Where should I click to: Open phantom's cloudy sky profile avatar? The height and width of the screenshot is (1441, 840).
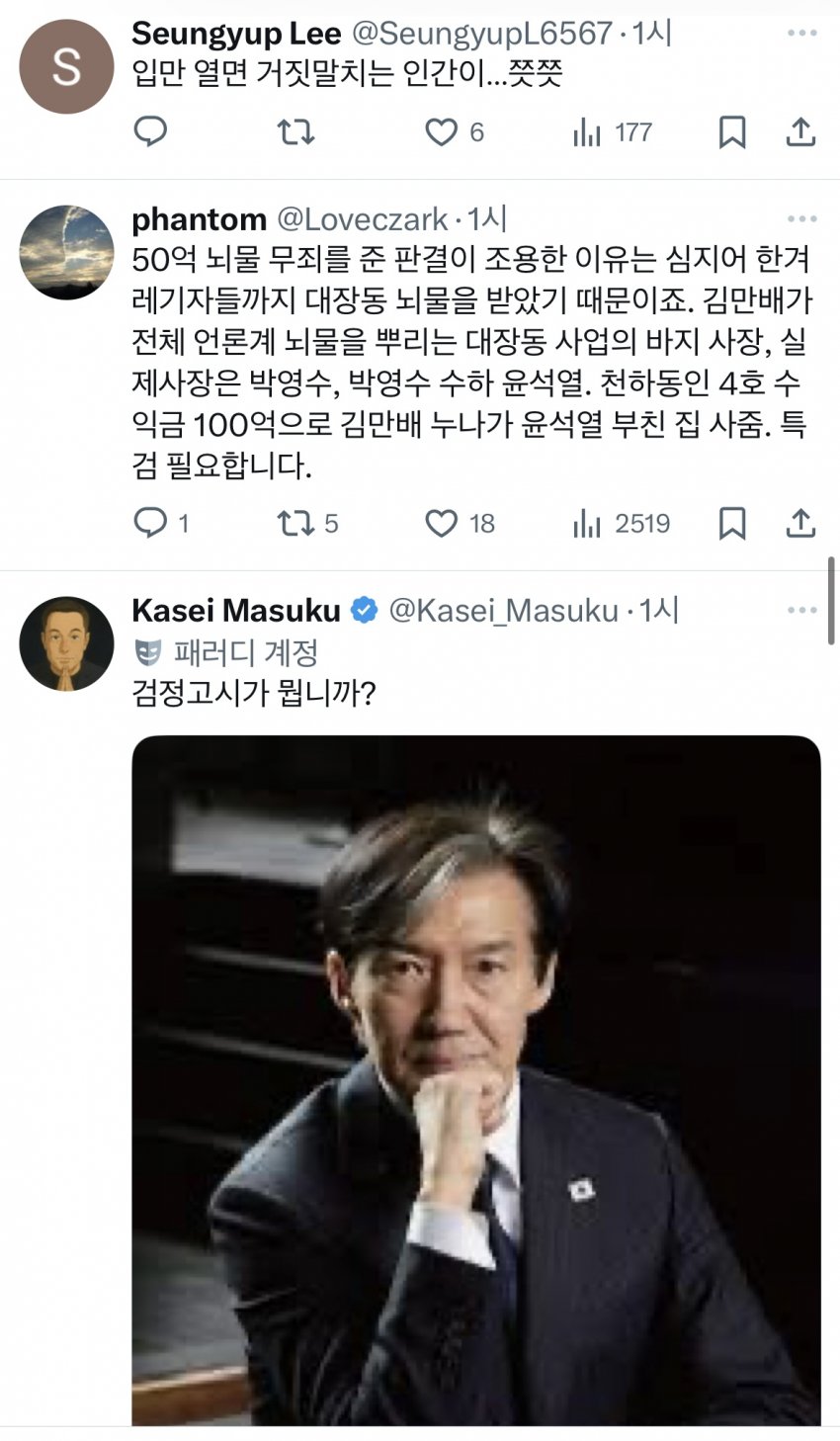pyautogui.click(x=66, y=252)
